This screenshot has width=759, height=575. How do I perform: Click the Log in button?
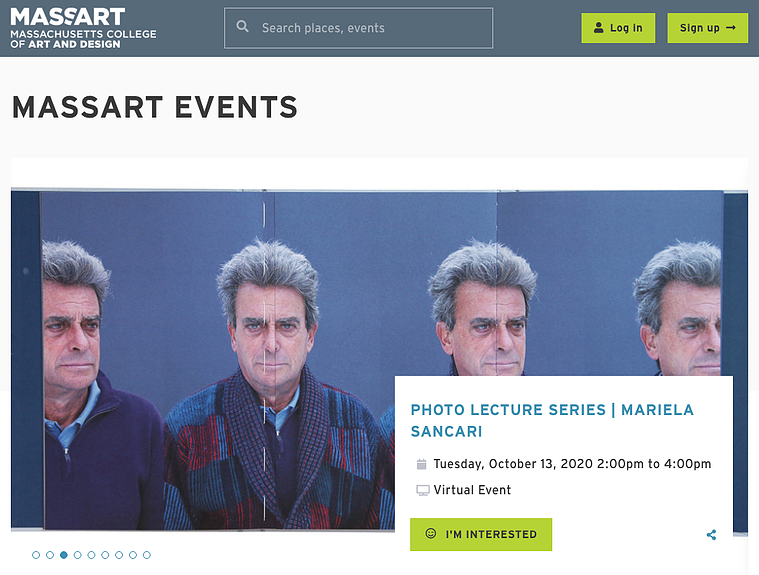click(x=618, y=28)
